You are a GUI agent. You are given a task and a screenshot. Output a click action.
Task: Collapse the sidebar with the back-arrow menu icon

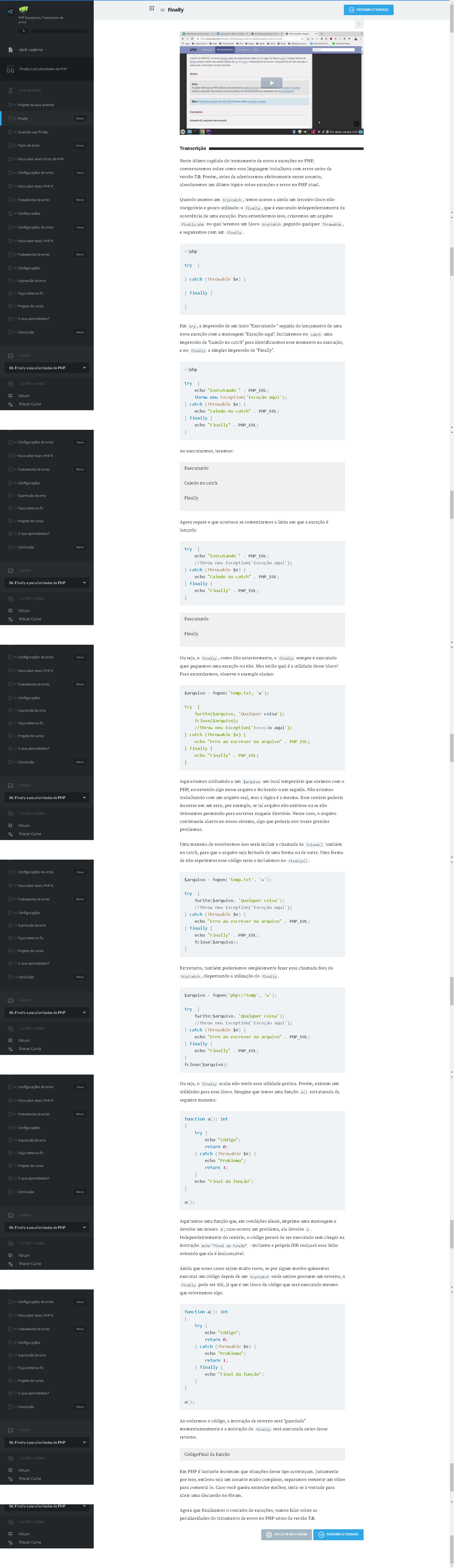[x=10, y=11]
